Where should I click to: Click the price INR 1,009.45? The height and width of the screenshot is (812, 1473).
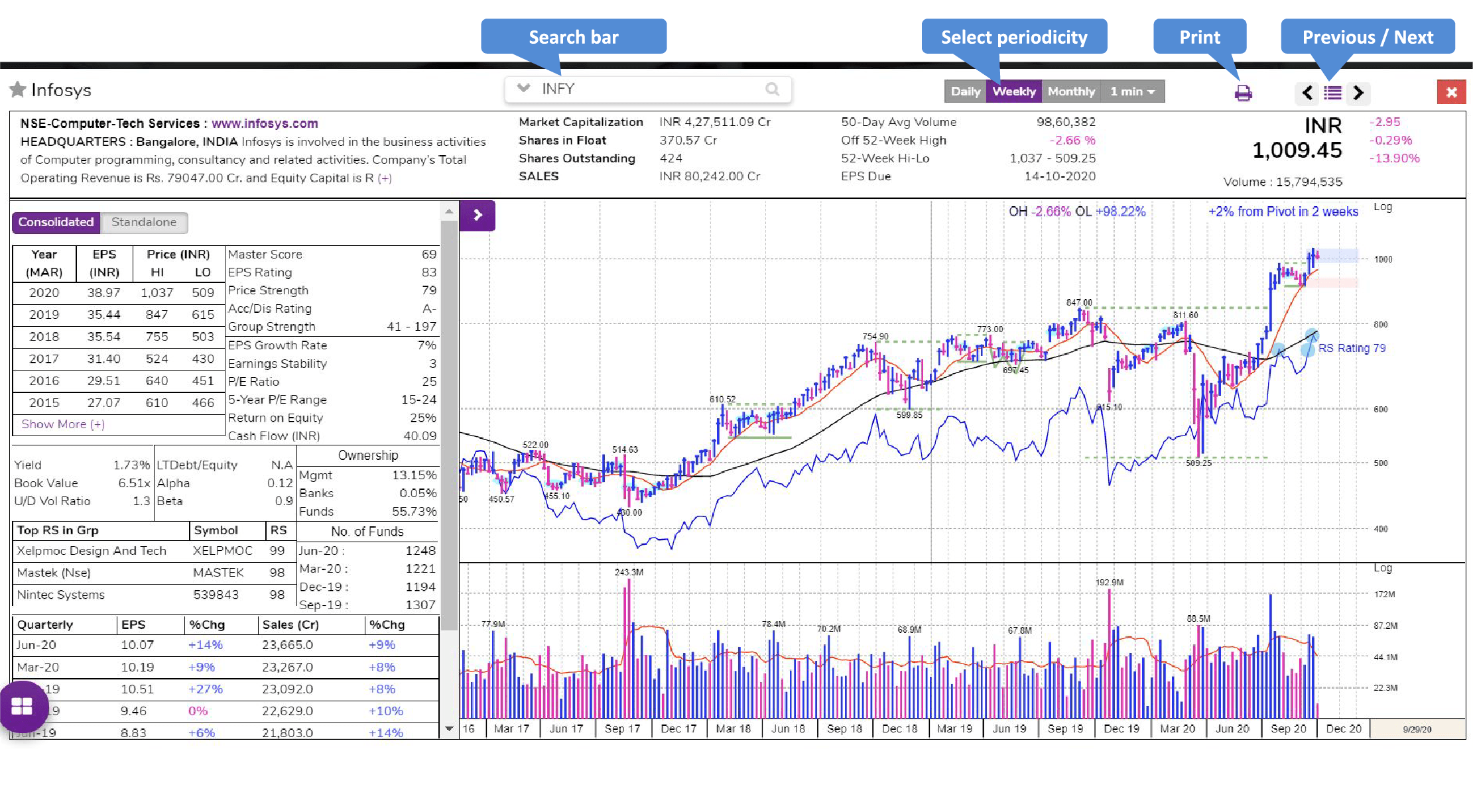coord(1297,139)
